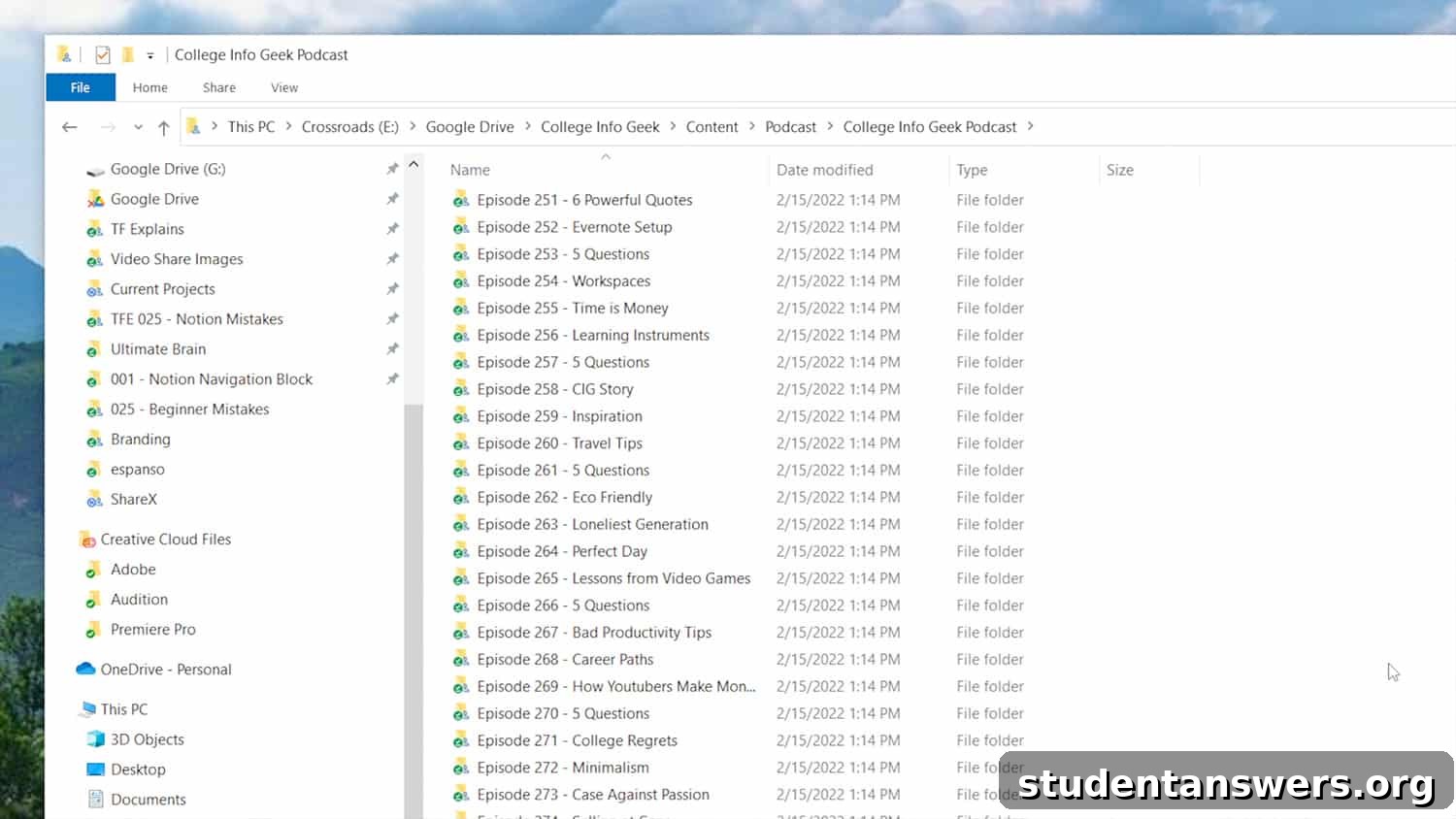The height and width of the screenshot is (819, 1456).
Task: Click Episode 255 - Time is Money folder icon
Action: [x=461, y=309]
